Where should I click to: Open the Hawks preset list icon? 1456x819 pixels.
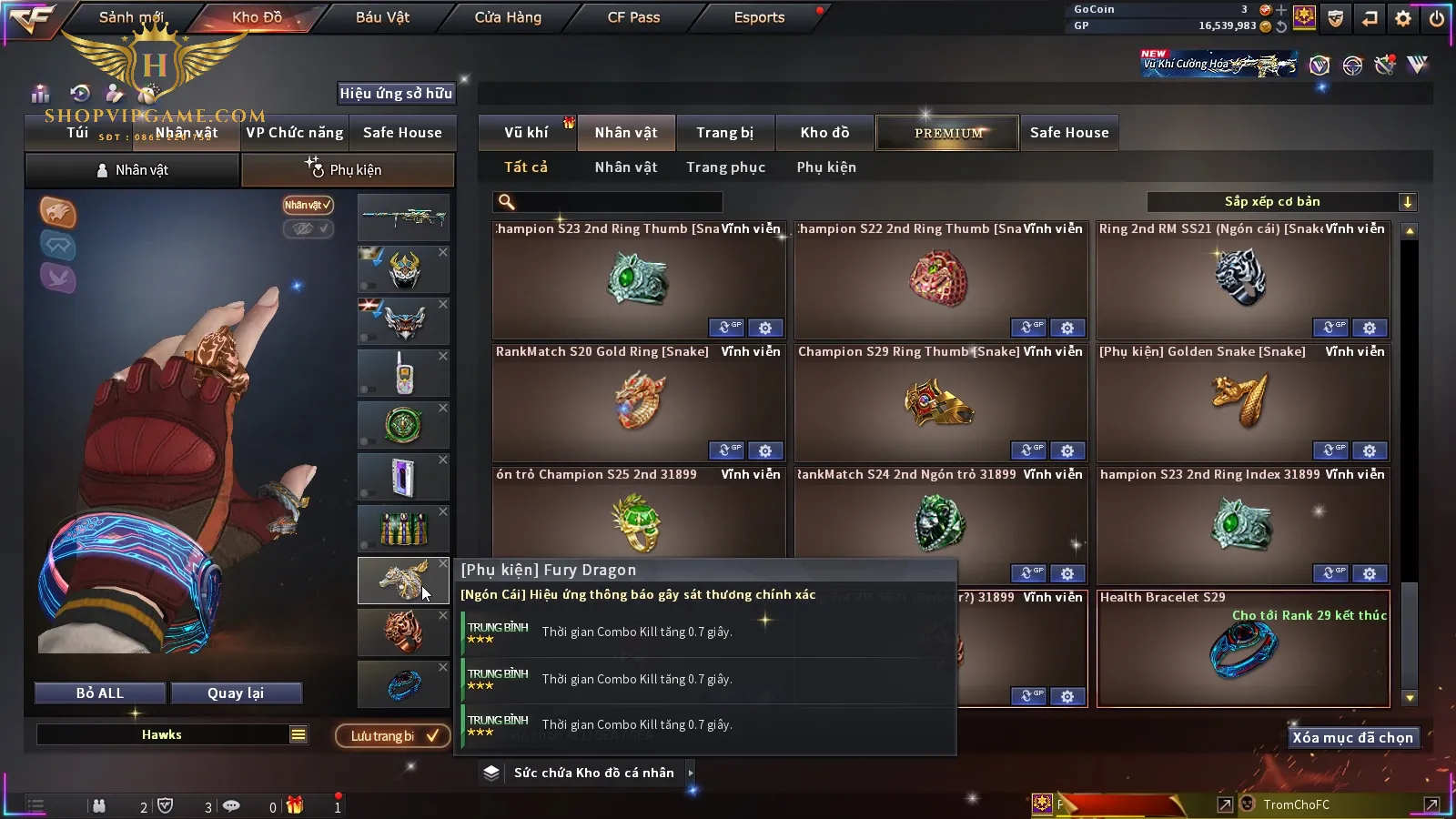click(298, 734)
